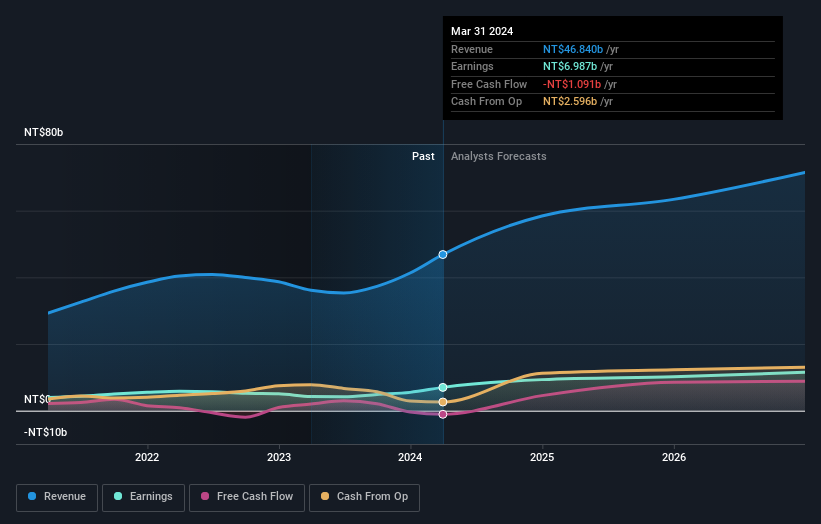This screenshot has height=524, width=821.
Task: Click the orange Cash From Op legend dot
Action: click(x=325, y=496)
